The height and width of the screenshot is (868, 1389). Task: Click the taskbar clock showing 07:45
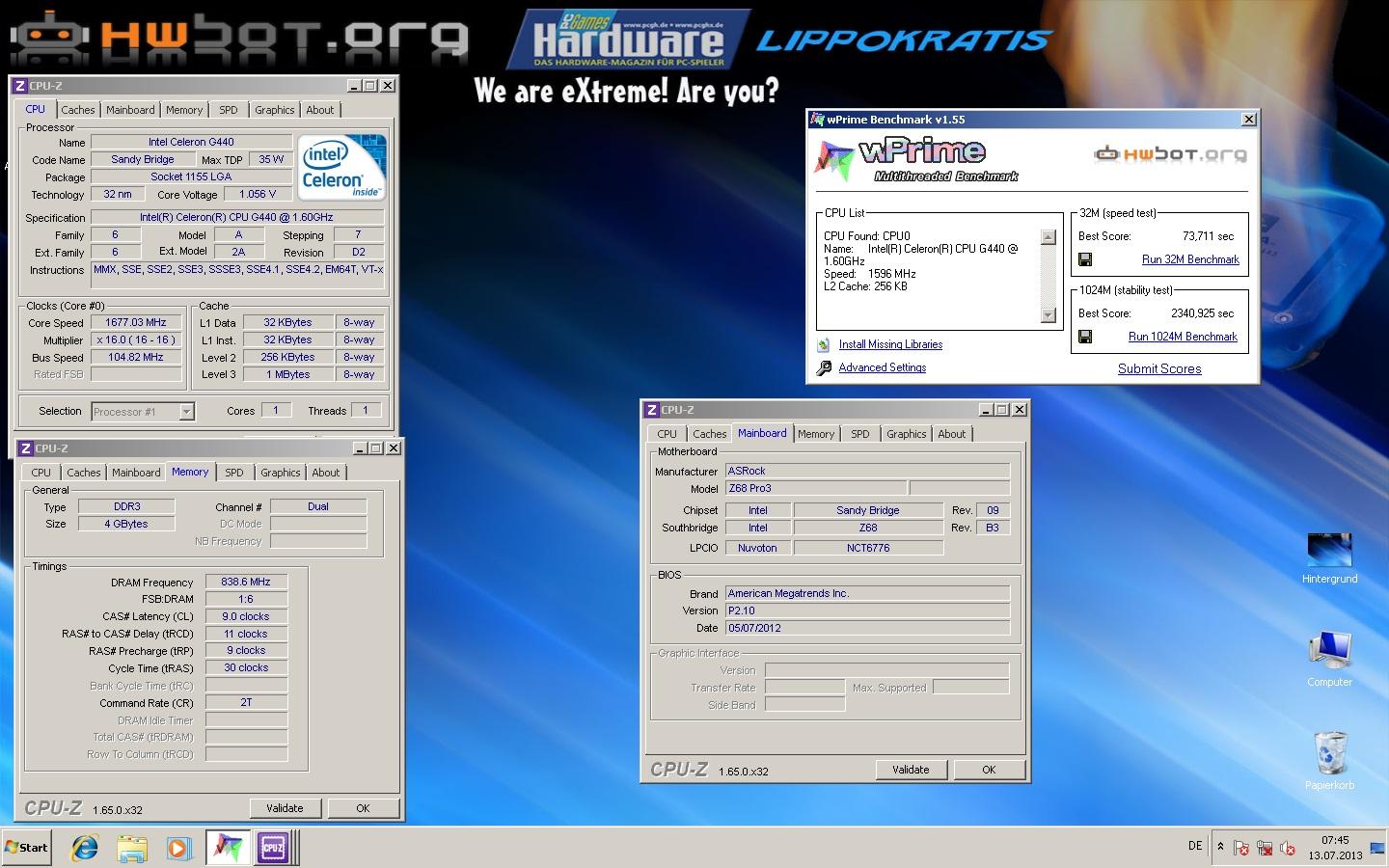pyautogui.click(x=1335, y=848)
